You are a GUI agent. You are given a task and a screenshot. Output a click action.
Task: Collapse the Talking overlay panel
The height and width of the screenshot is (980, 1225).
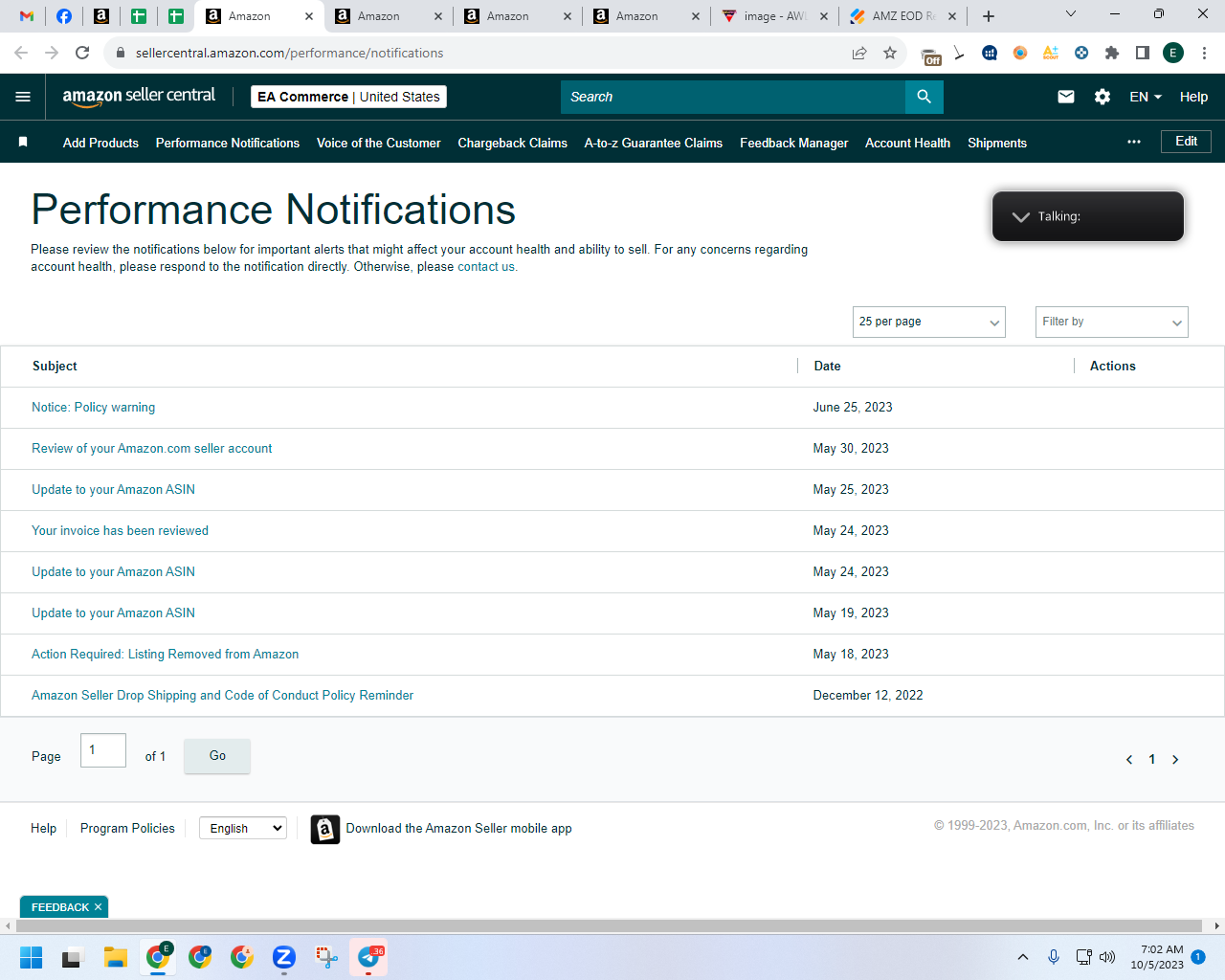1021,216
